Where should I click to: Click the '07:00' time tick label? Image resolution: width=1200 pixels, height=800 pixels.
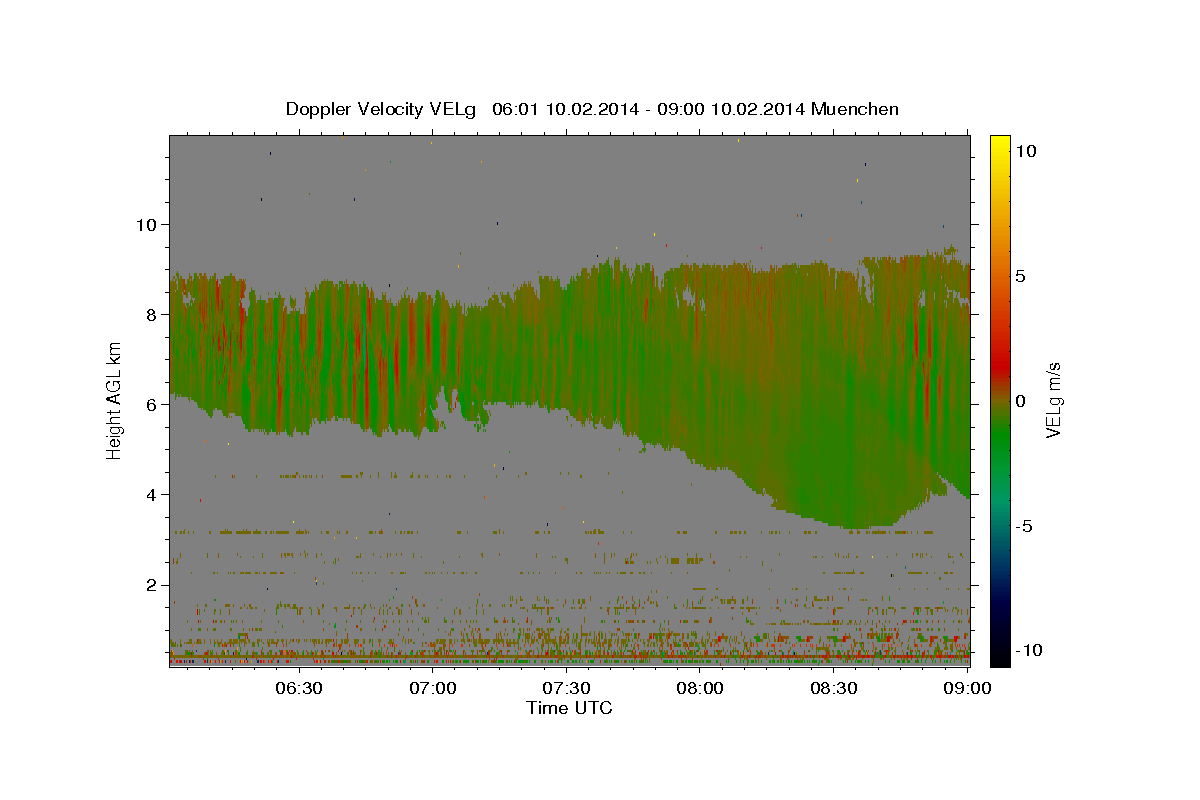point(433,688)
